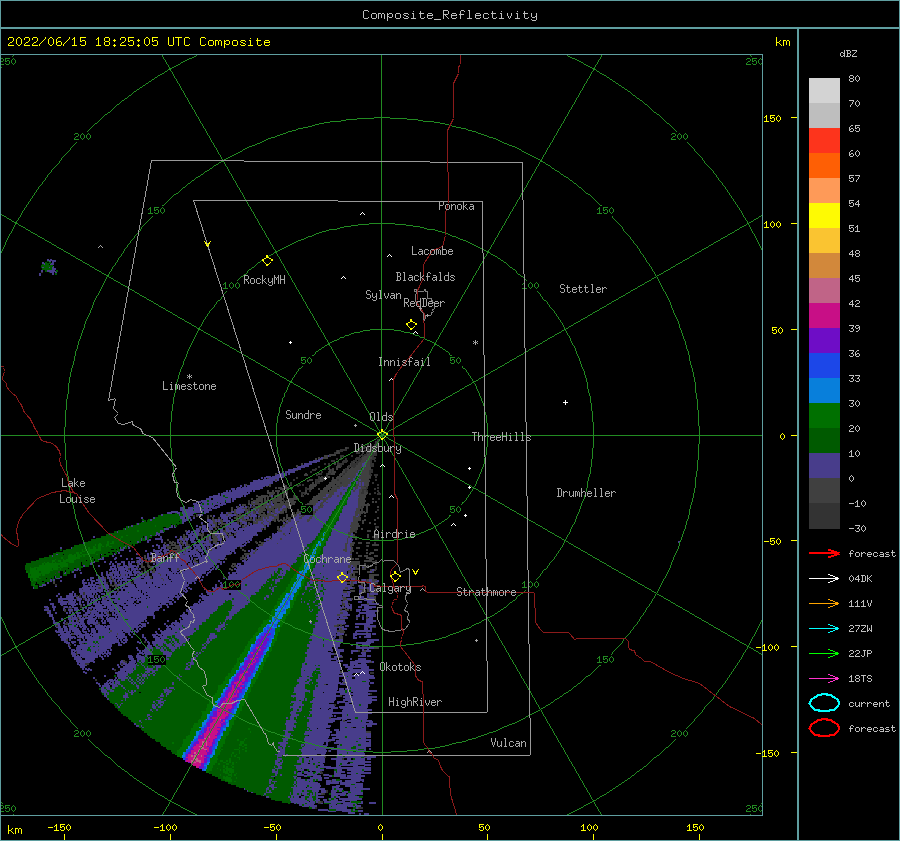
Task: Click the magenta 18TS arrow icon
Action: click(x=824, y=679)
